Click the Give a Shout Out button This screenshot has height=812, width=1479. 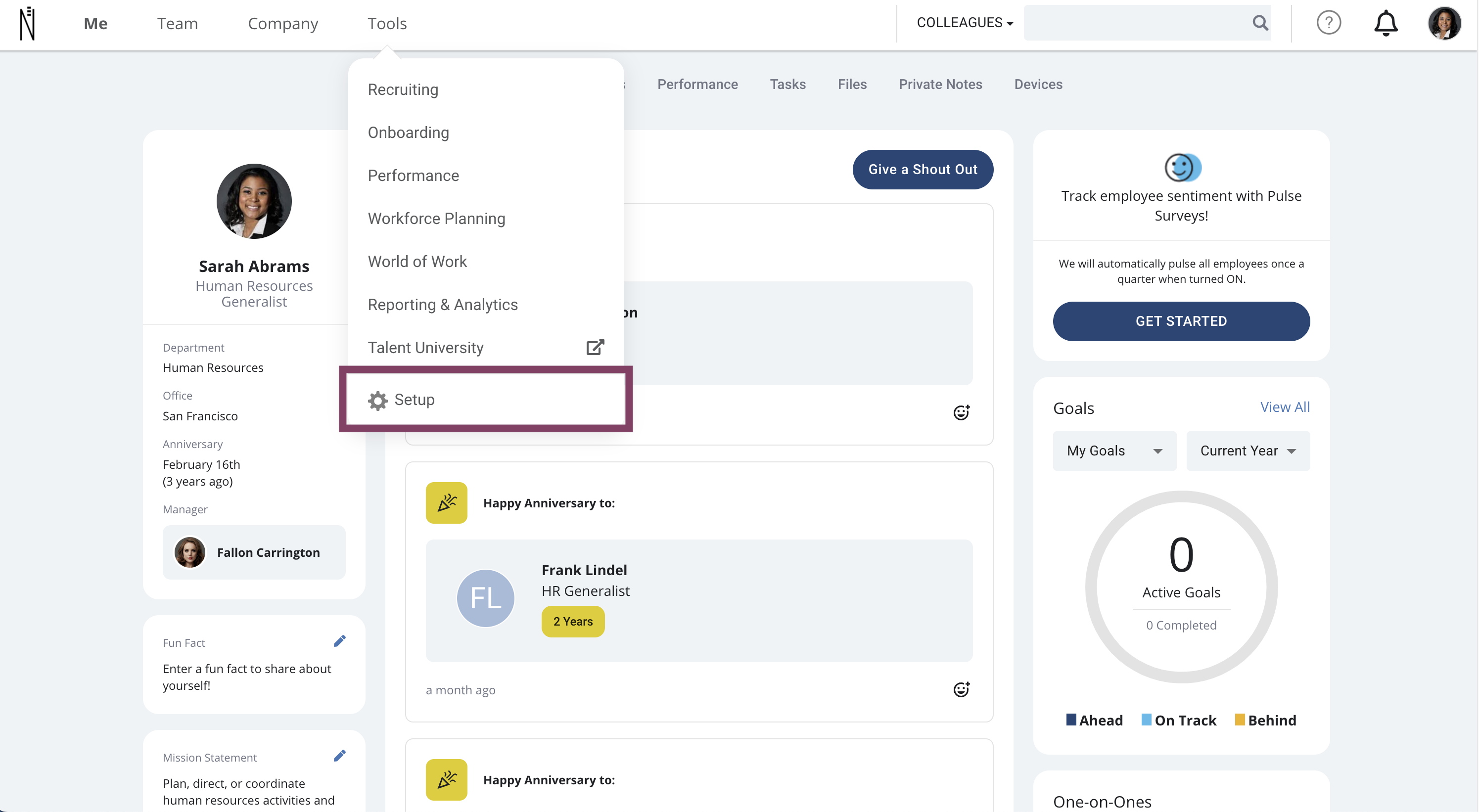(922, 169)
